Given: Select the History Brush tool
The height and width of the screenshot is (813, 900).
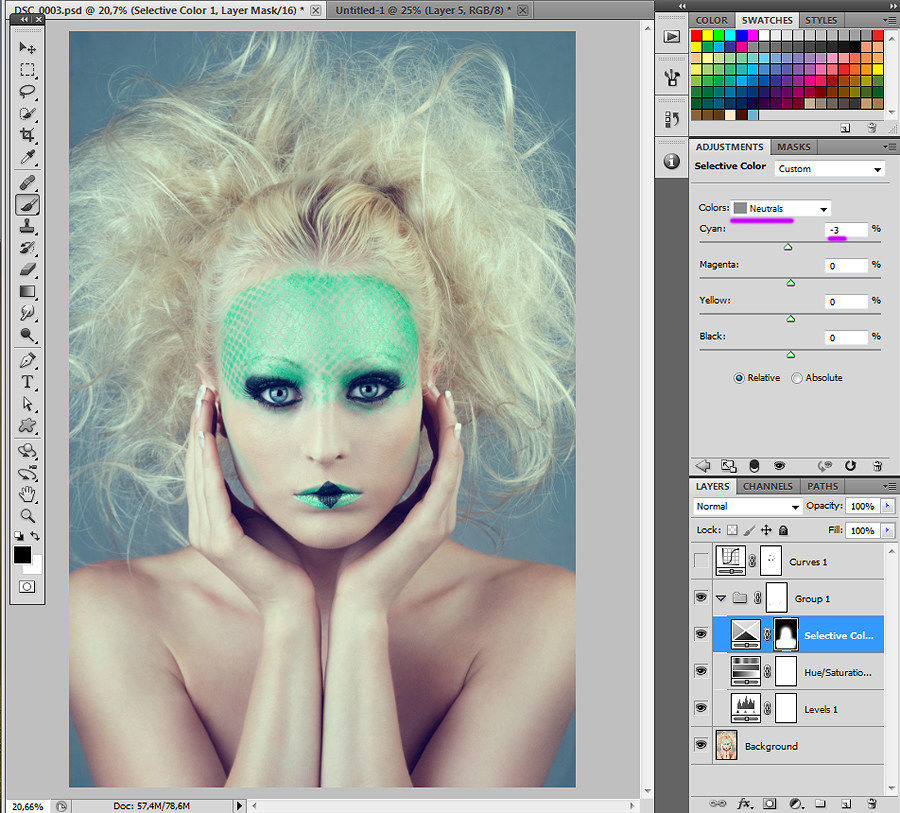Looking at the screenshot, I should click(27, 248).
